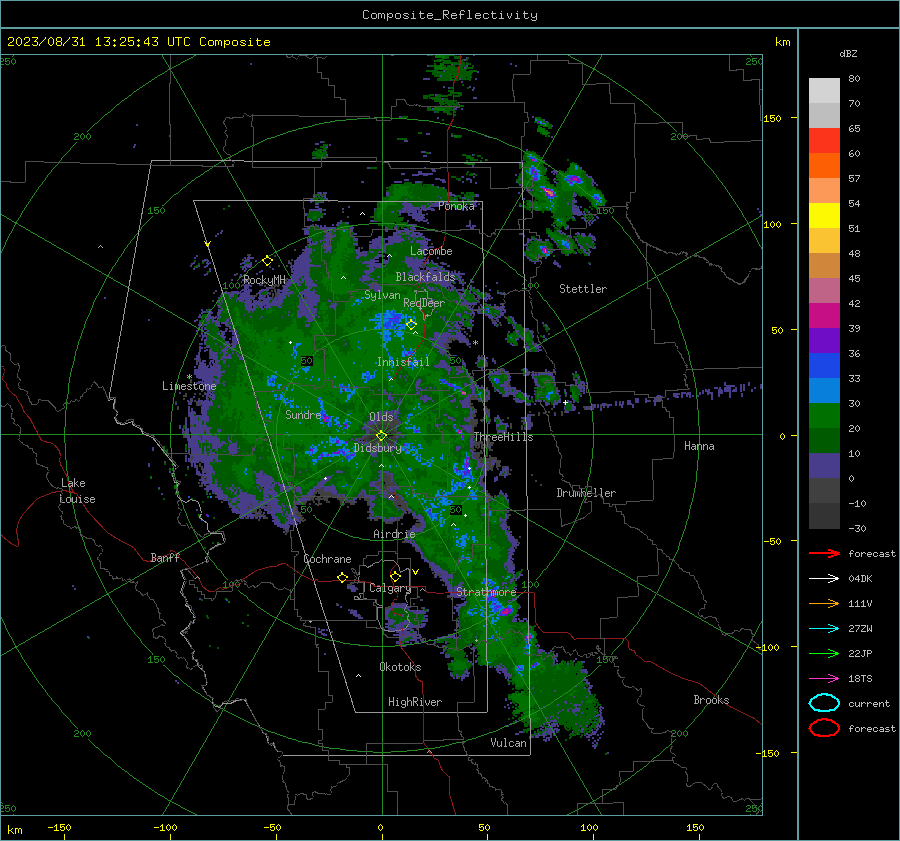Click the yellow diamond marker above RockyMH
Screen dimensions: 900x841
(267, 261)
